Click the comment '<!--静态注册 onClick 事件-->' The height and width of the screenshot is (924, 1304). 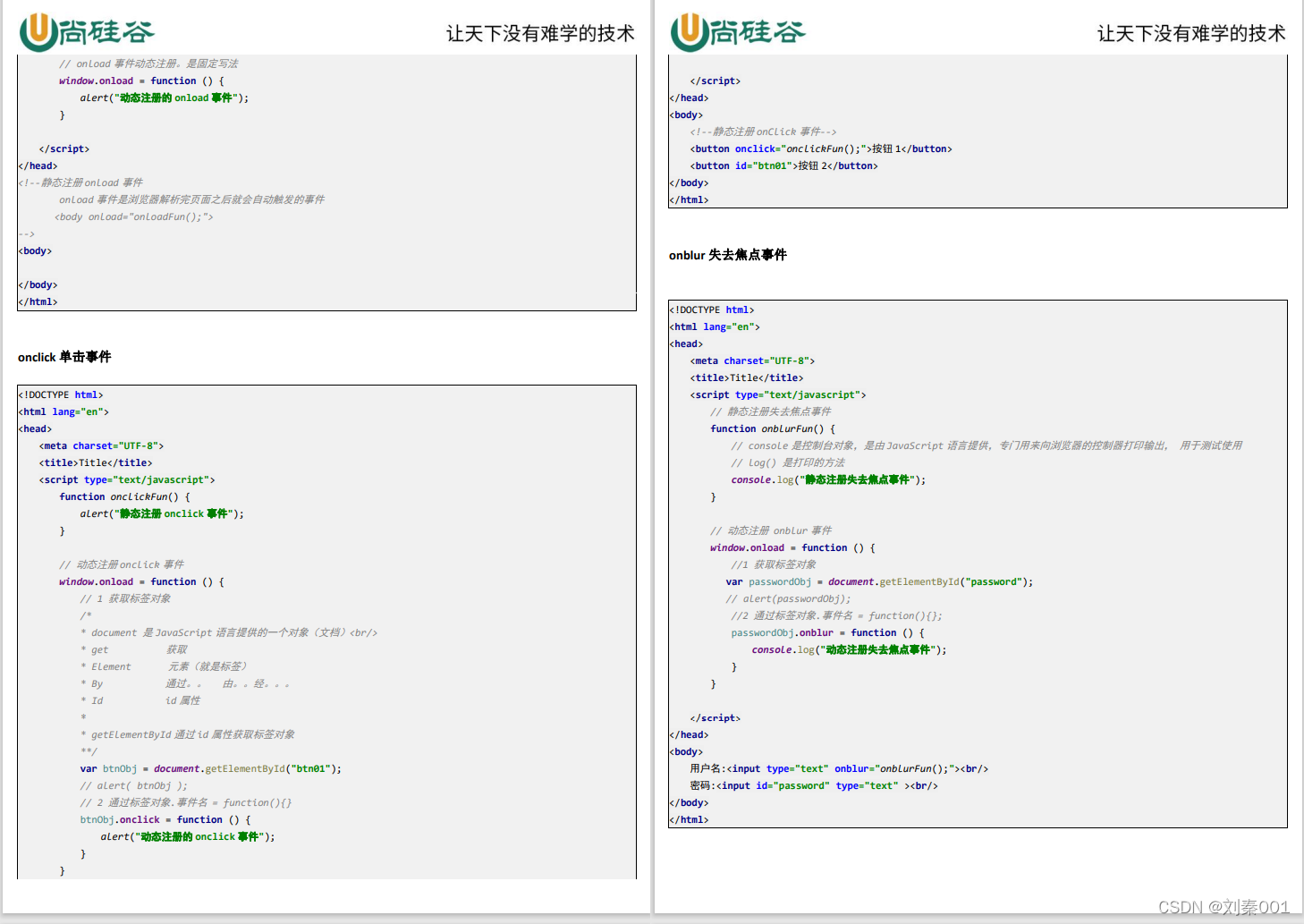tap(763, 131)
